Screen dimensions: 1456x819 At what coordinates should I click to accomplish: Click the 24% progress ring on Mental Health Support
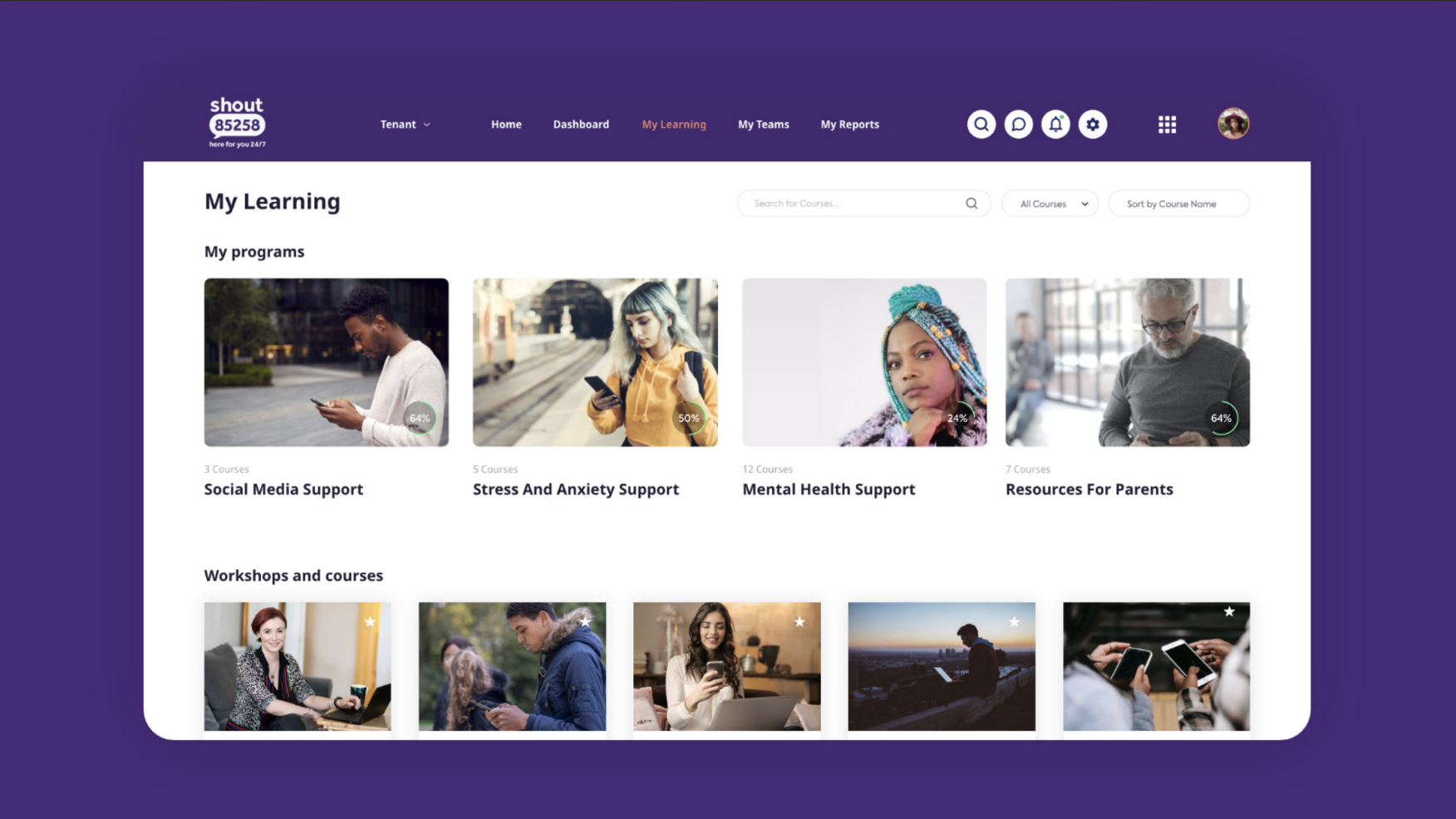957,418
